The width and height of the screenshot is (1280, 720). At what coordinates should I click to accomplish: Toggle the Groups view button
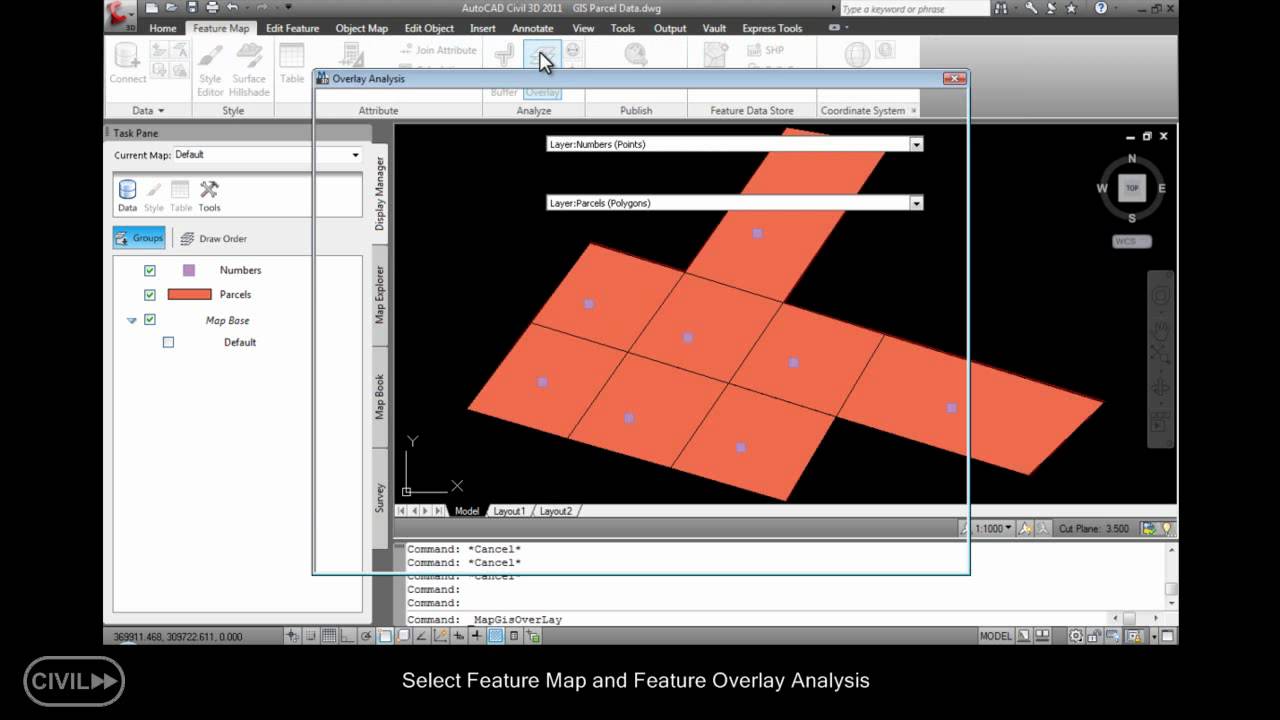(x=139, y=238)
